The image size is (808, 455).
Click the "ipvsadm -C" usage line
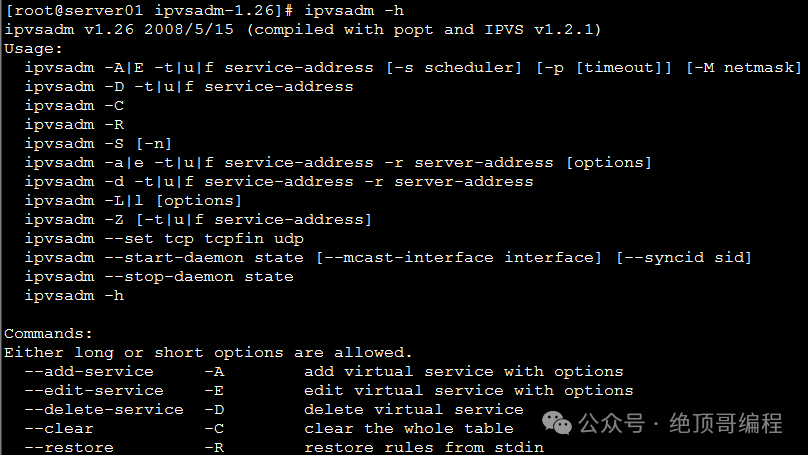74,105
